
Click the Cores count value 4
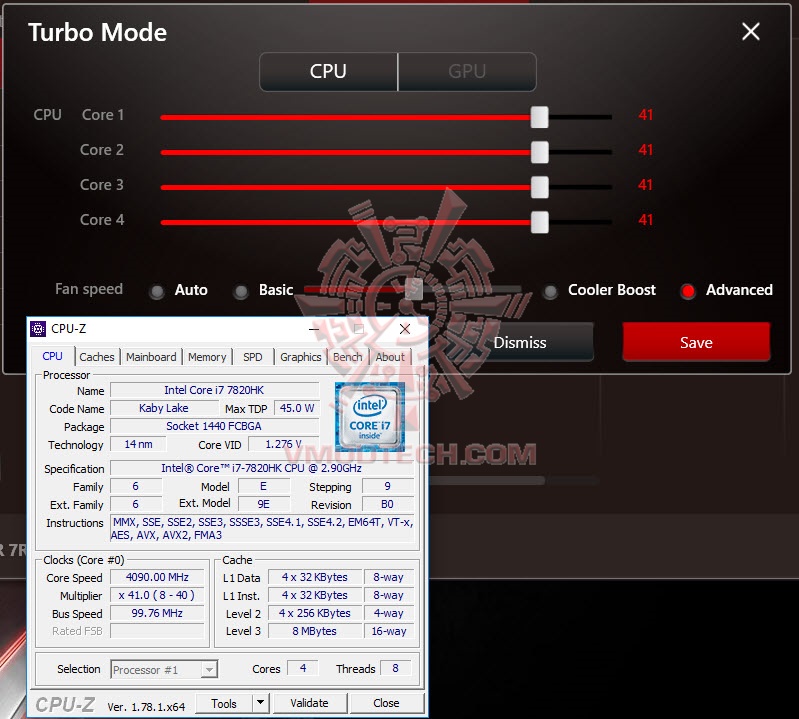pos(303,669)
